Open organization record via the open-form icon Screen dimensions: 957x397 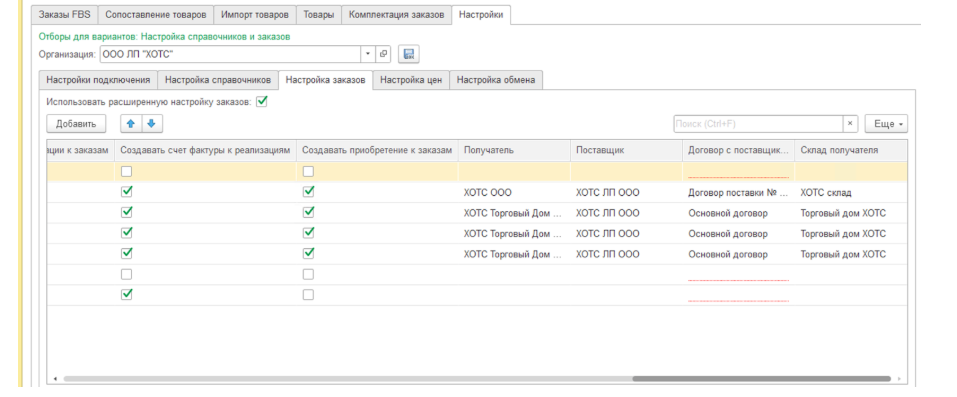pyautogui.click(x=383, y=54)
